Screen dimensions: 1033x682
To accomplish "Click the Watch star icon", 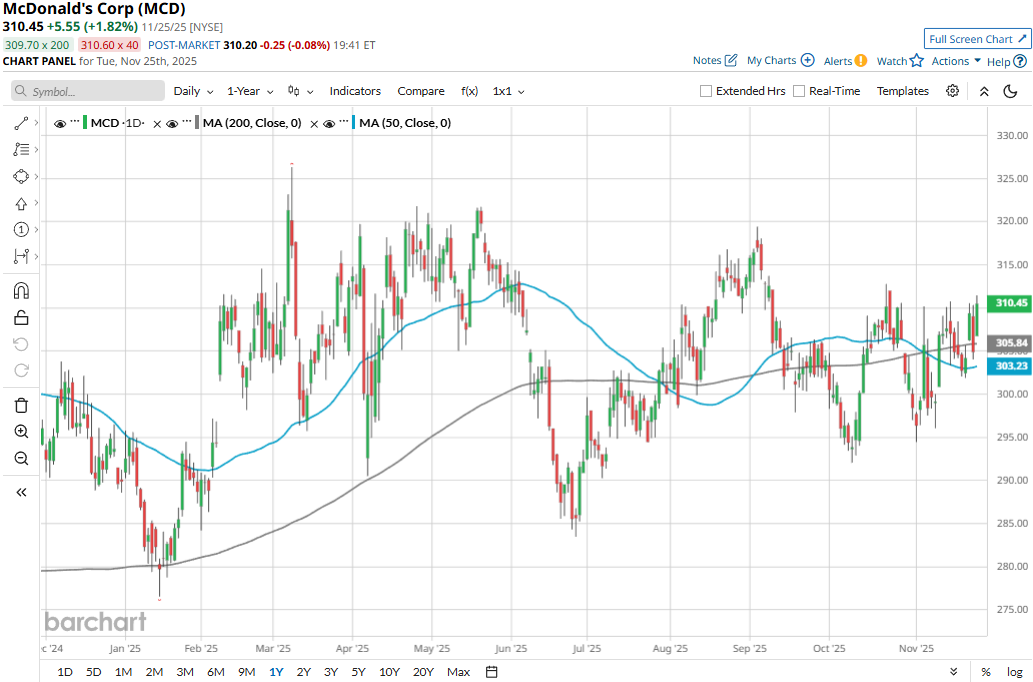I will (917, 61).
